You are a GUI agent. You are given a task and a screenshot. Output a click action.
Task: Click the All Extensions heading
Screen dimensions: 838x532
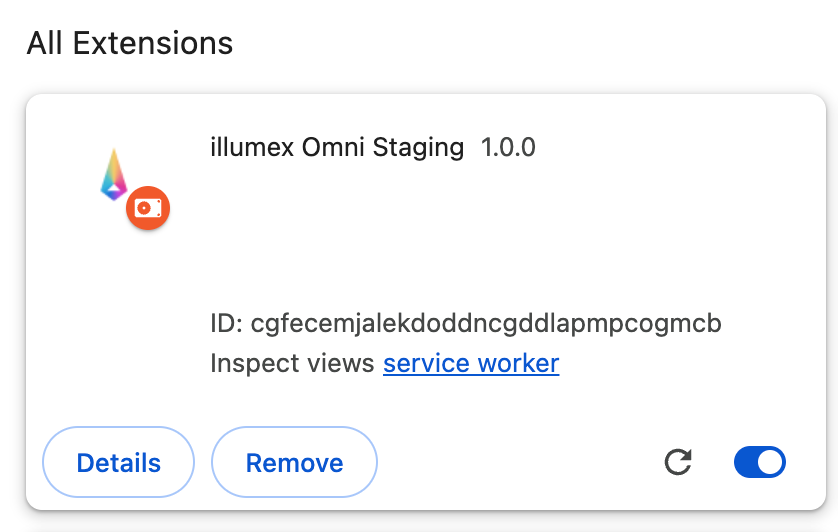[130, 44]
